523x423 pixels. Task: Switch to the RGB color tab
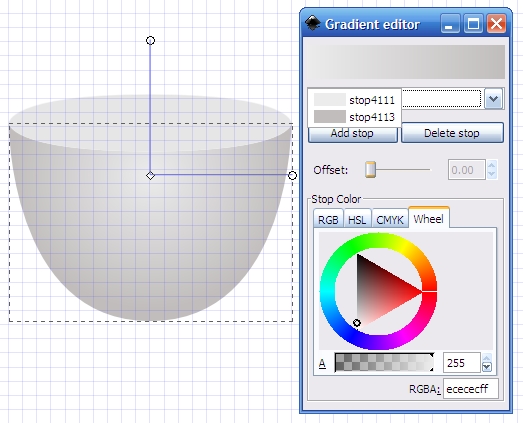point(328,220)
